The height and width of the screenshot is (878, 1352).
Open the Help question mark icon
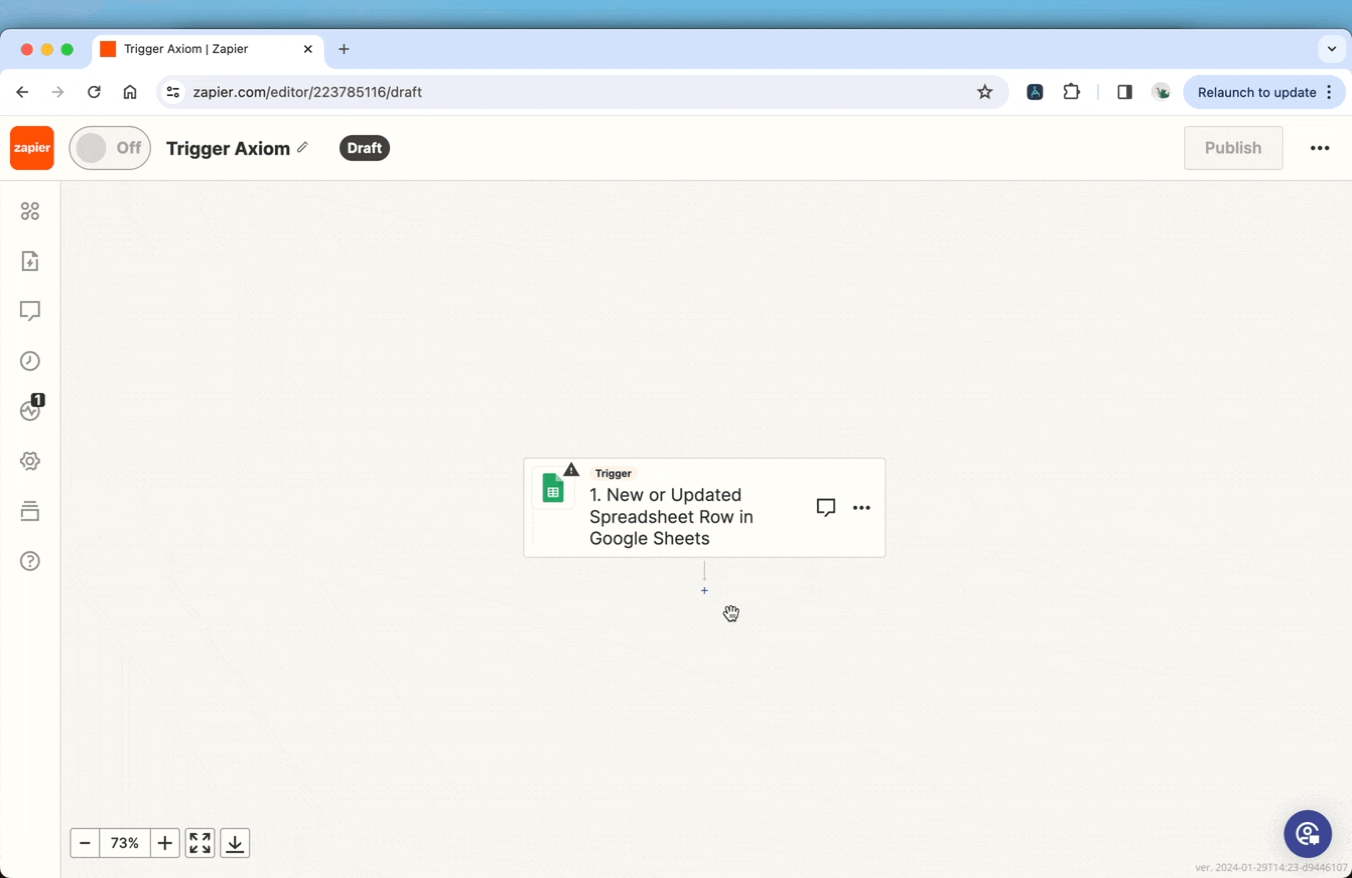pyautogui.click(x=30, y=561)
